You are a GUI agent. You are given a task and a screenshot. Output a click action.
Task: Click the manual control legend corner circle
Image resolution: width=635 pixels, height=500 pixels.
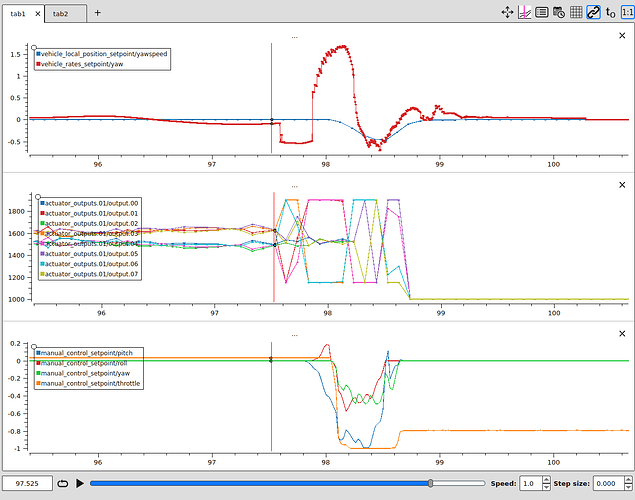(34, 347)
